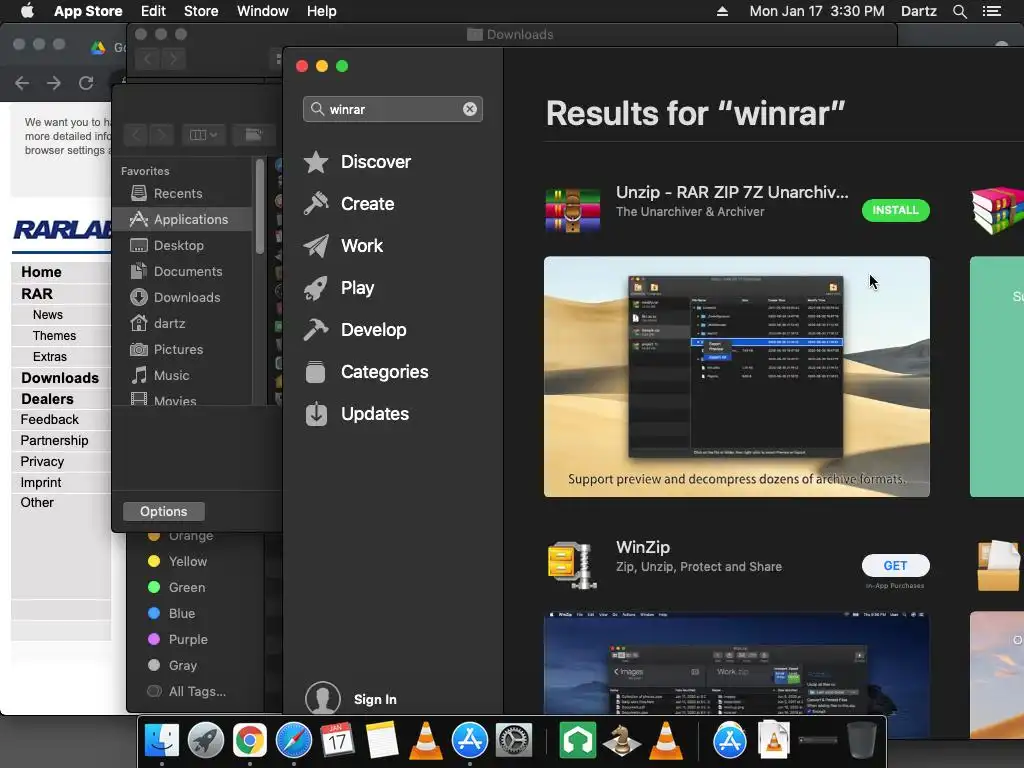Open System Preferences from the Dock
The image size is (1024, 768).
(x=514, y=741)
